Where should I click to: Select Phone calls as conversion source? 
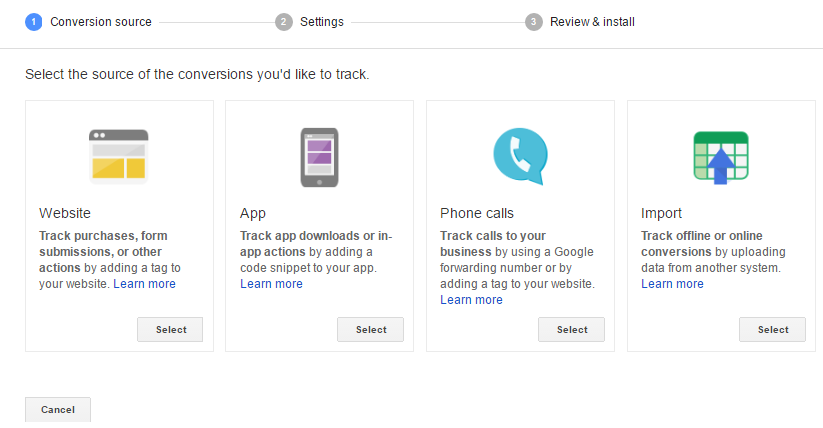tap(572, 329)
